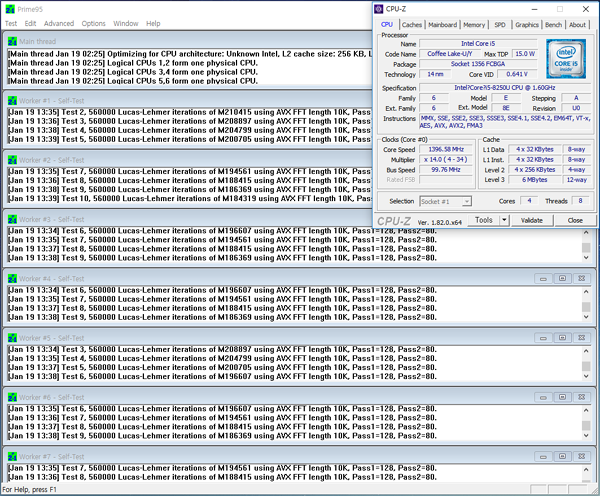The image size is (600, 496).
Task: Close the Worker #7 child window
Action: pos(582,457)
